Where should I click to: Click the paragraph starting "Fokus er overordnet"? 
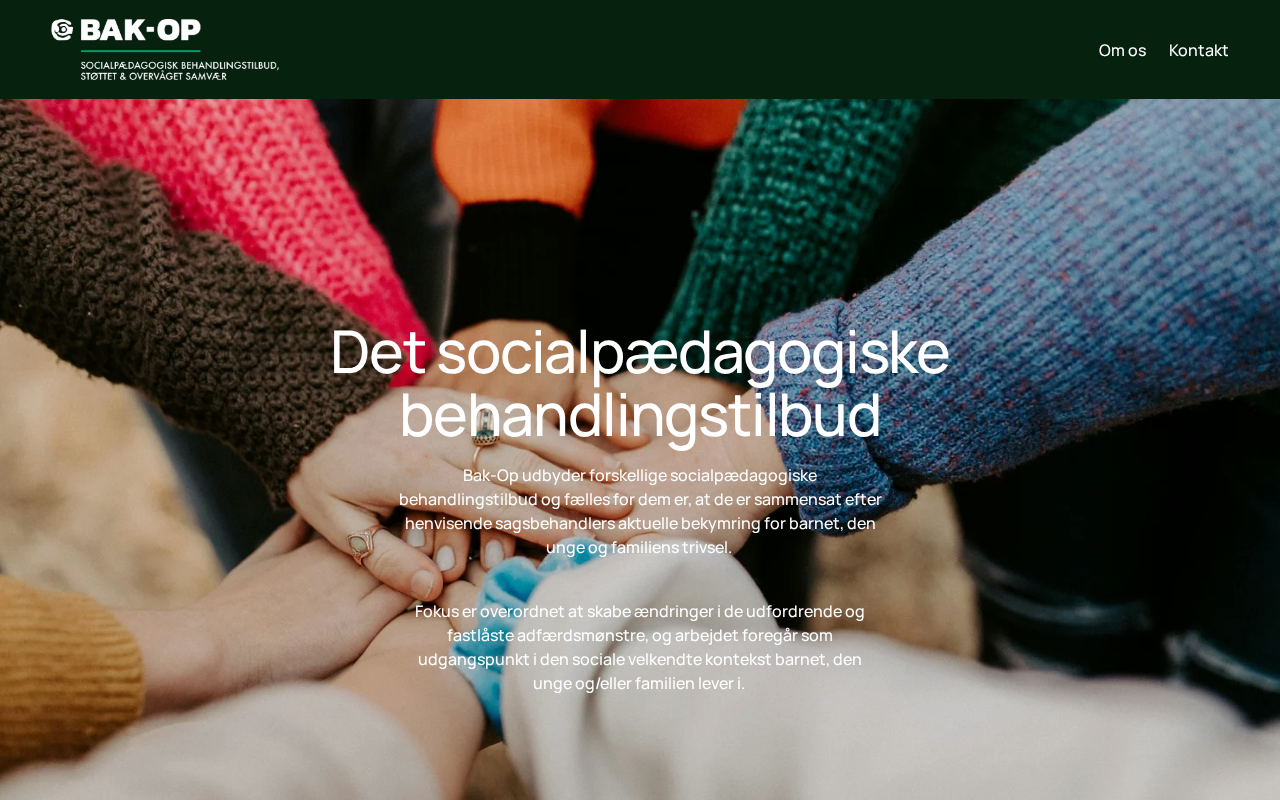(640, 647)
